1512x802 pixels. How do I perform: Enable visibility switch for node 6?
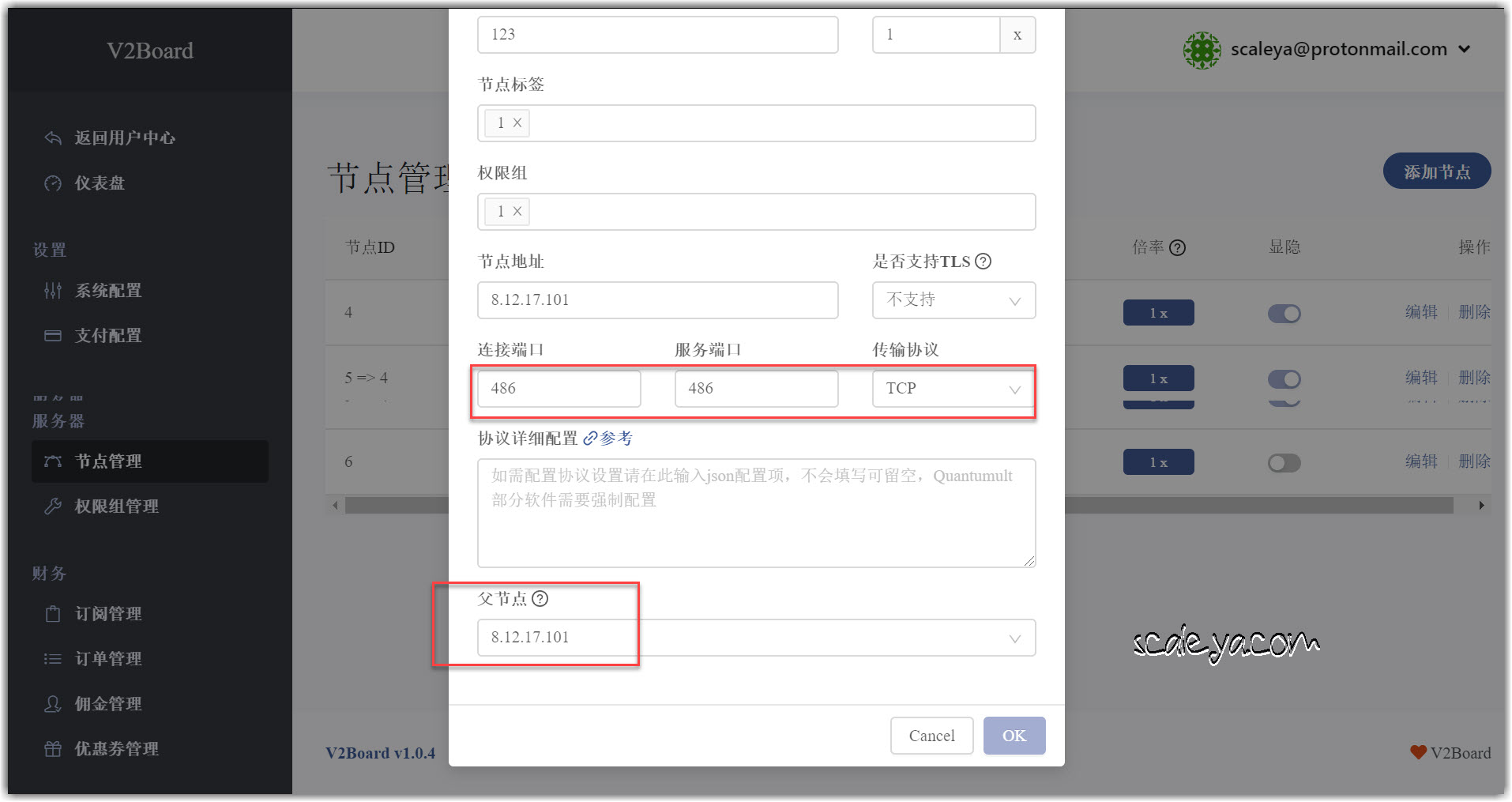(1284, 463)
